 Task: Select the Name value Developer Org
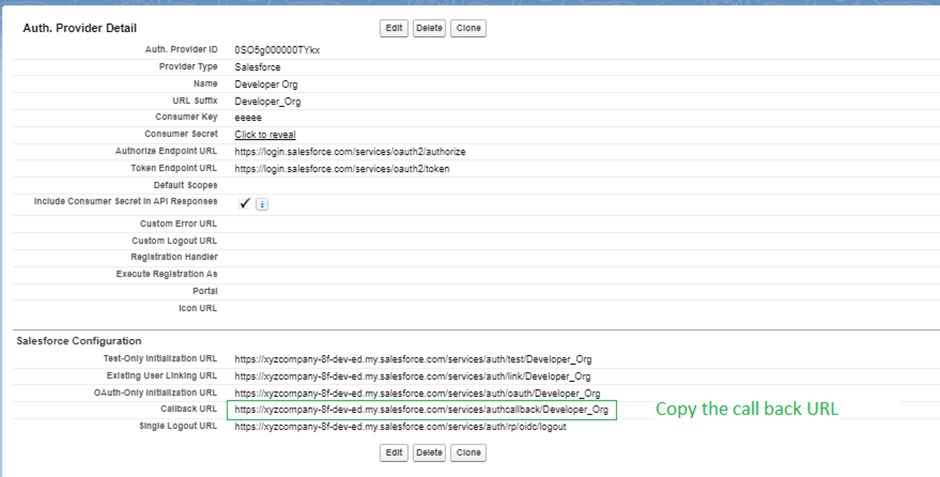(266, 84)
